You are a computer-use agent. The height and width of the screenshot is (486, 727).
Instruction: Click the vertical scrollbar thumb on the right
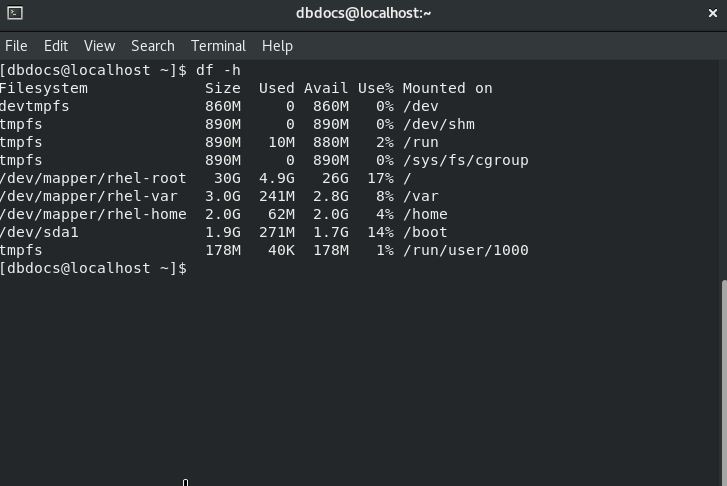[724, 383]
